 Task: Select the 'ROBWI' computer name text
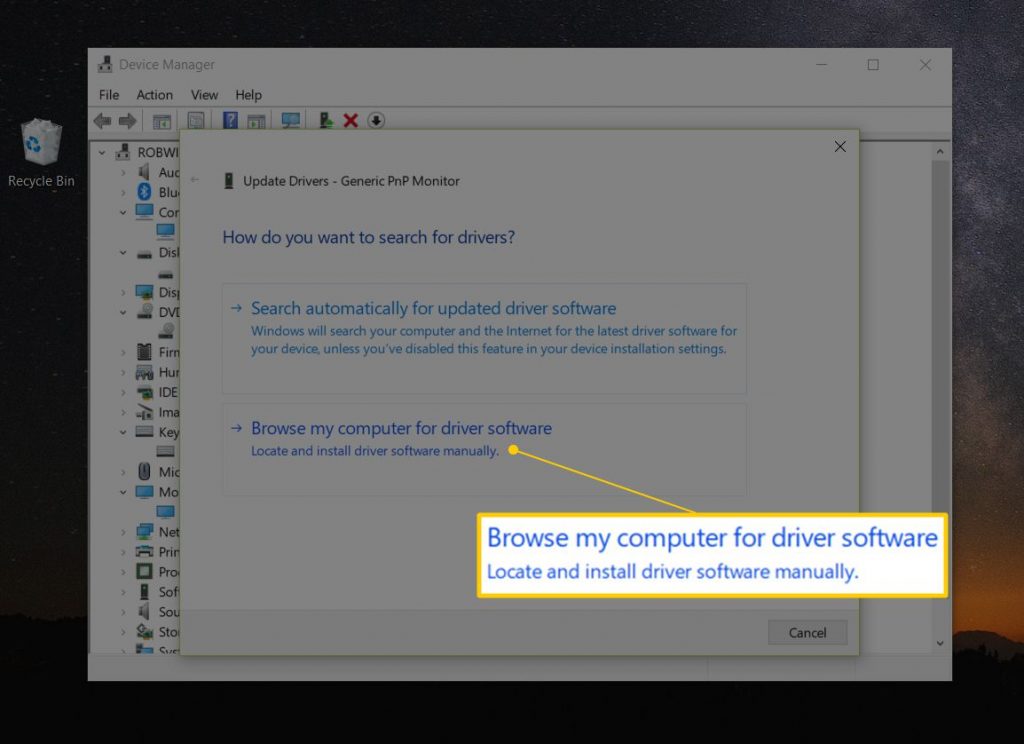point(157,152)
